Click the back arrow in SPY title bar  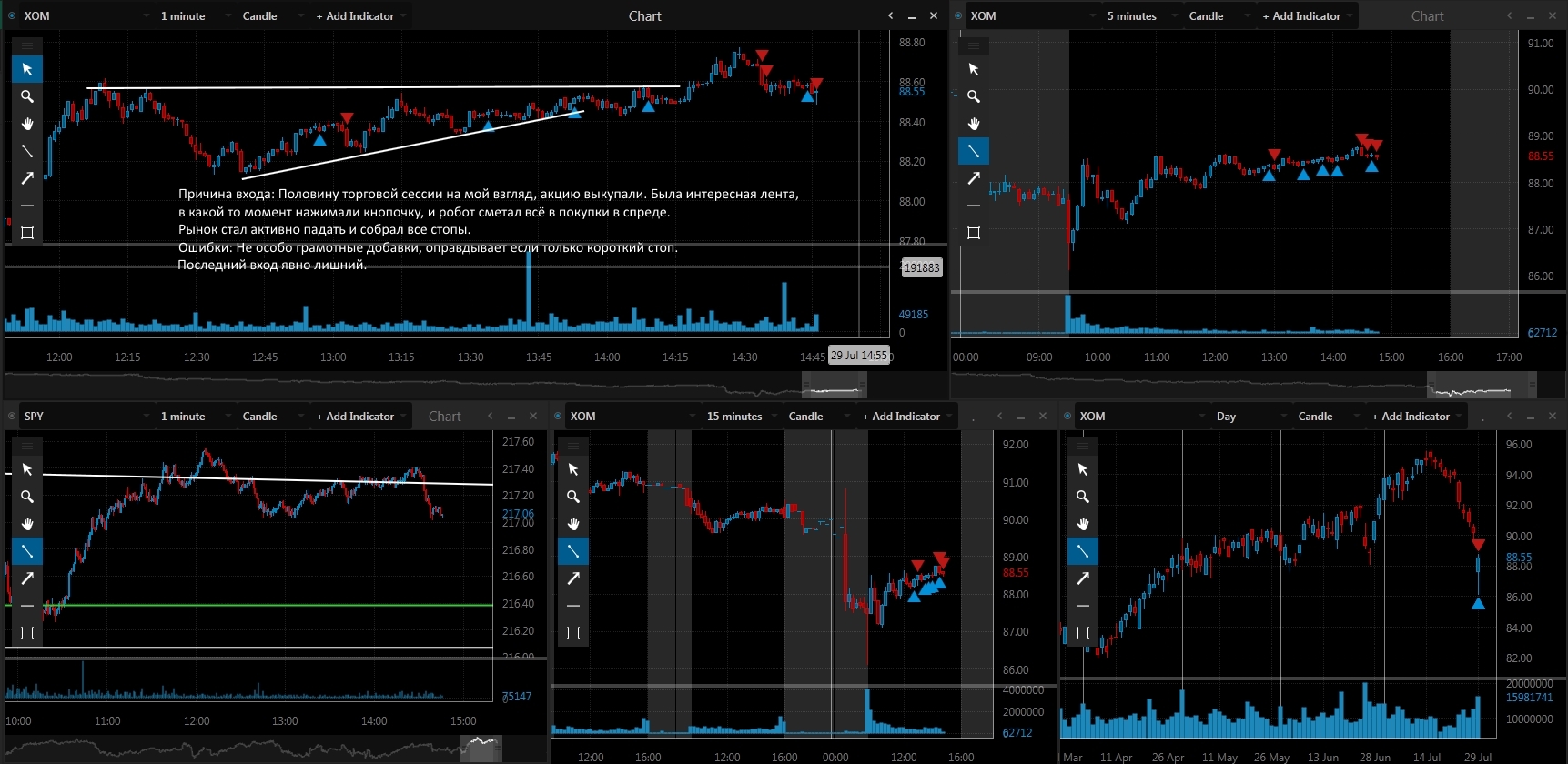tap(491, 416)
